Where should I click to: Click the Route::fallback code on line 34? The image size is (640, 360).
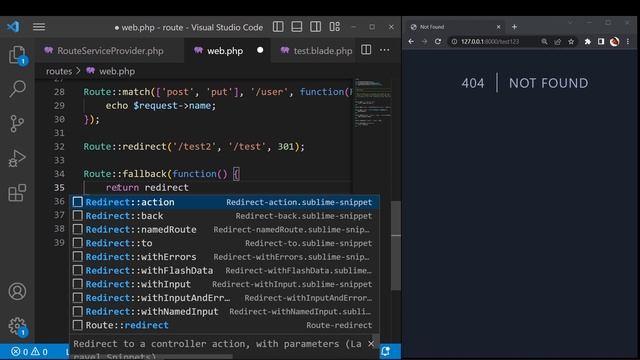[162, 174]
